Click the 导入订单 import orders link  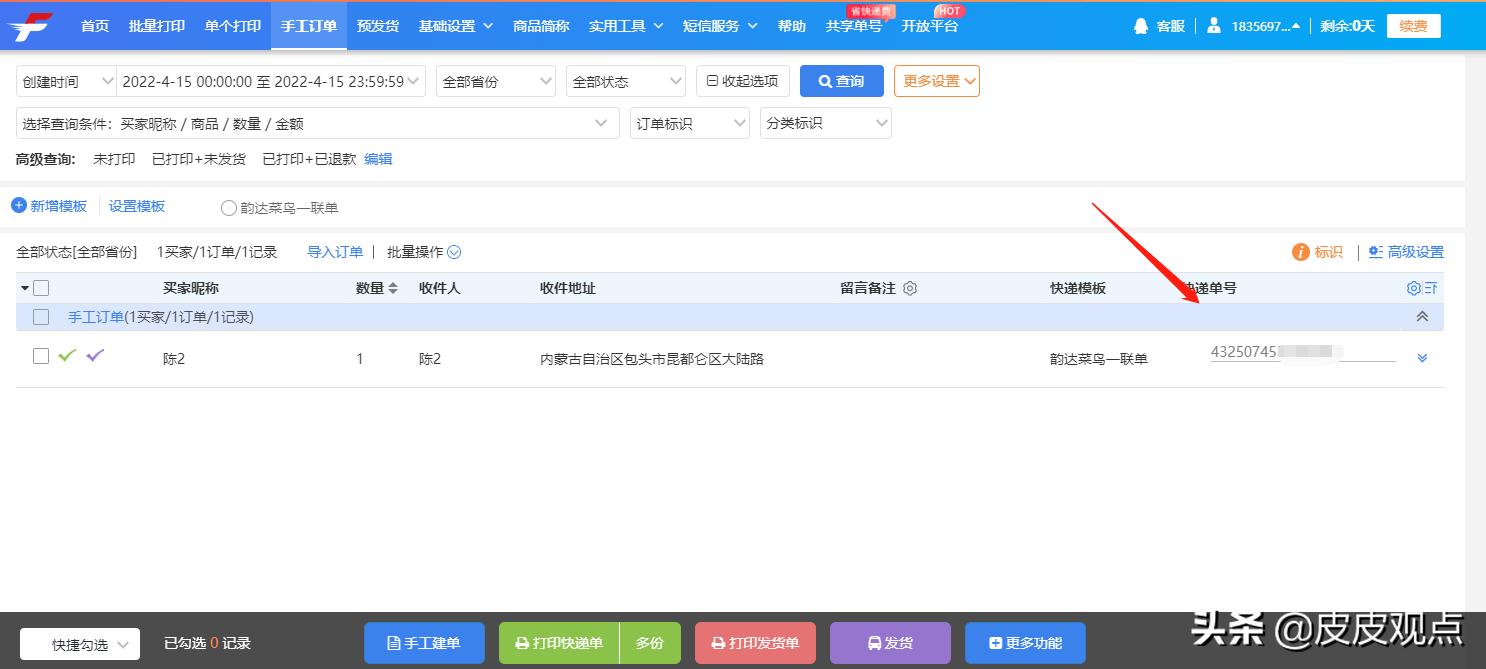coord(334,251)
